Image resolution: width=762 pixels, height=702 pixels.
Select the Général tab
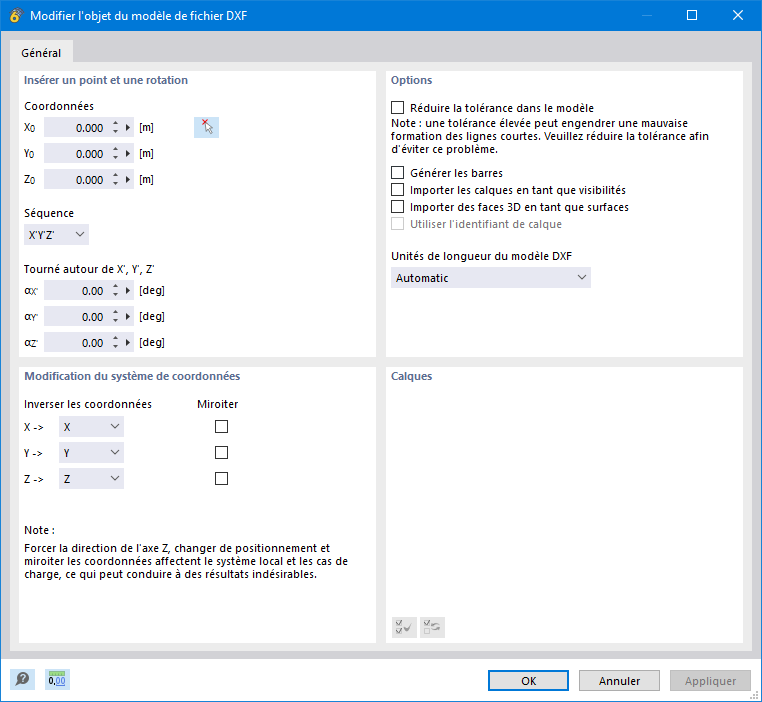pyautogui.click(x=41, y=52)
